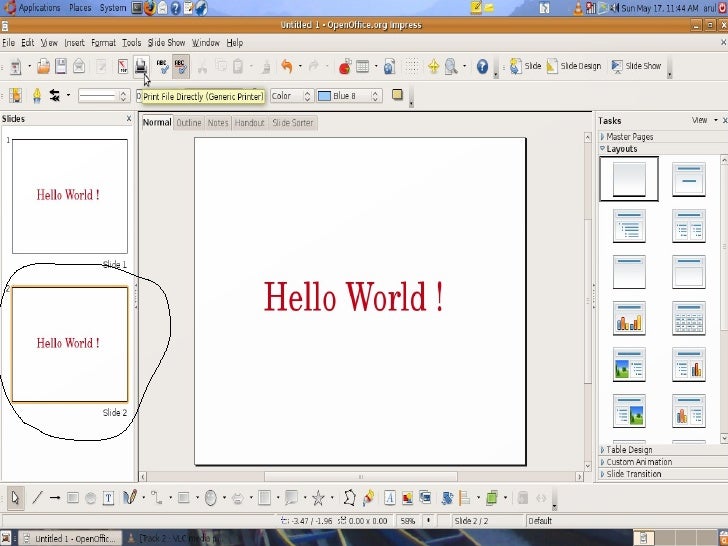The width and height of the screenshot is (728, 546).
Task: Open the Format menu
Action: [103, 43]
